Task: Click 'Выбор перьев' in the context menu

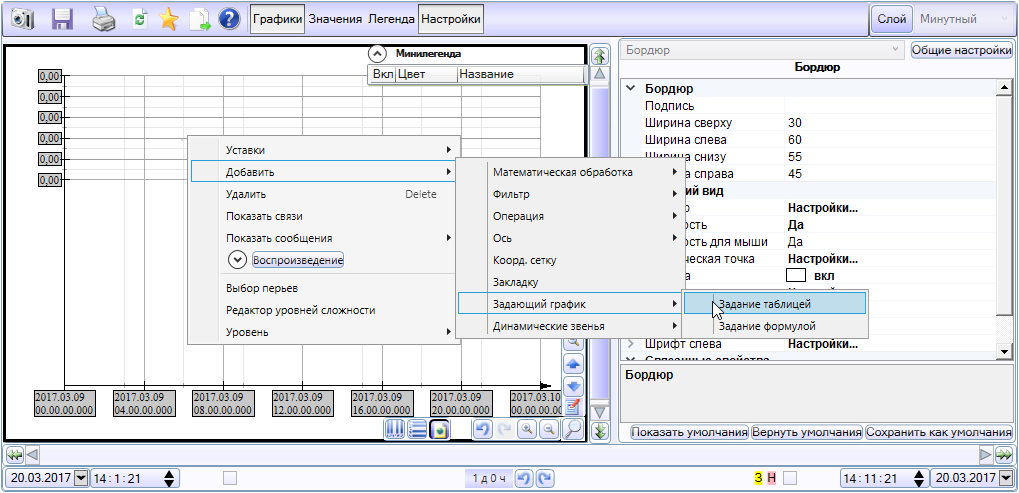Action: (x=324, y=288)
